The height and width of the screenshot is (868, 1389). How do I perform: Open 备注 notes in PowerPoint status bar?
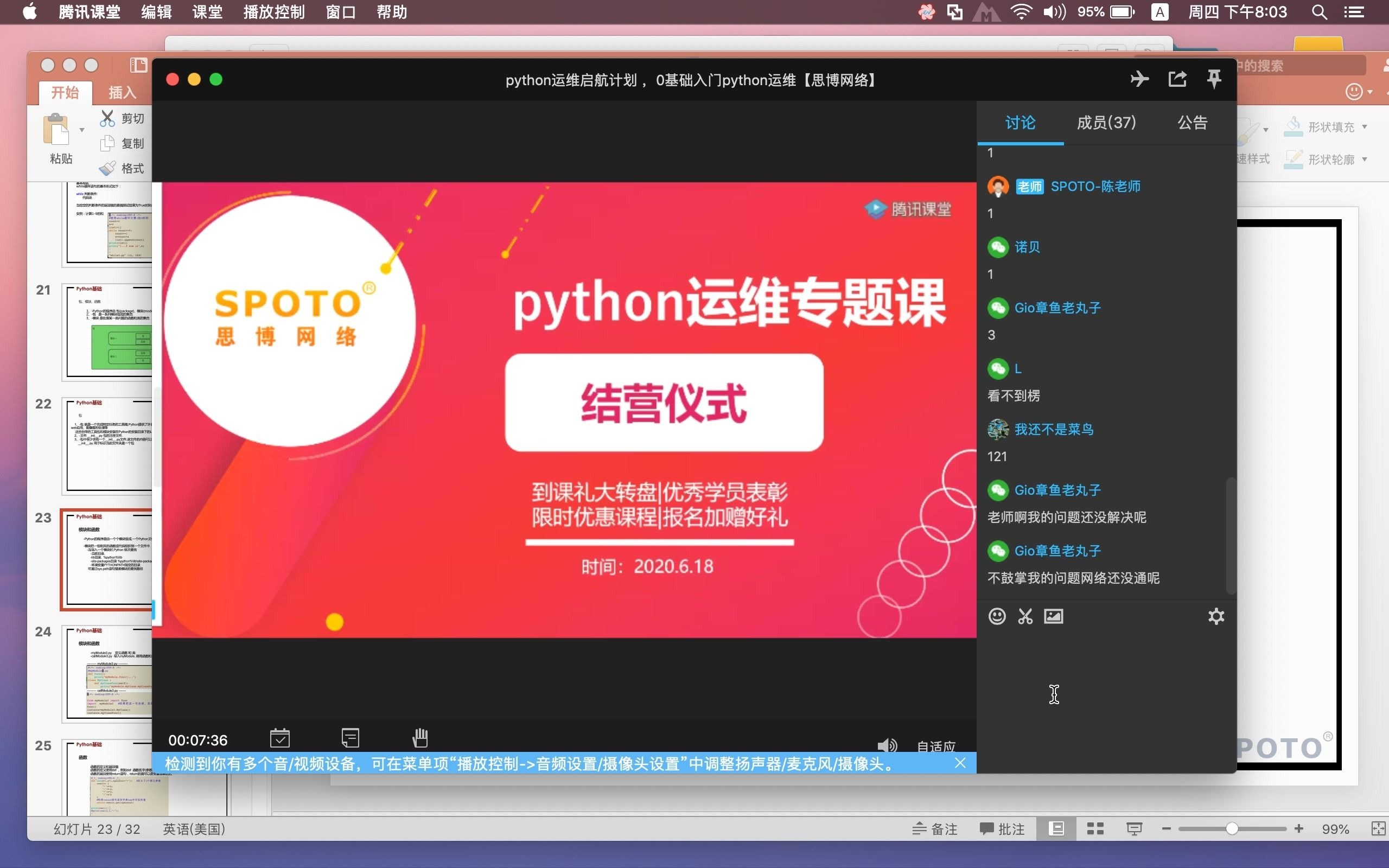935,828
